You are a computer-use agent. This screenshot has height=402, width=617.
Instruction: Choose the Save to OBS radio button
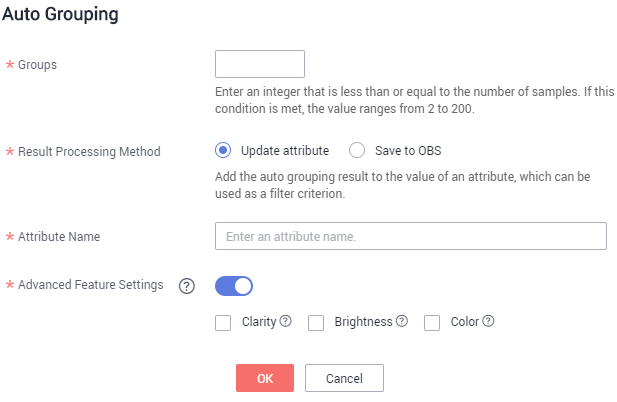[x=357, y=150]
